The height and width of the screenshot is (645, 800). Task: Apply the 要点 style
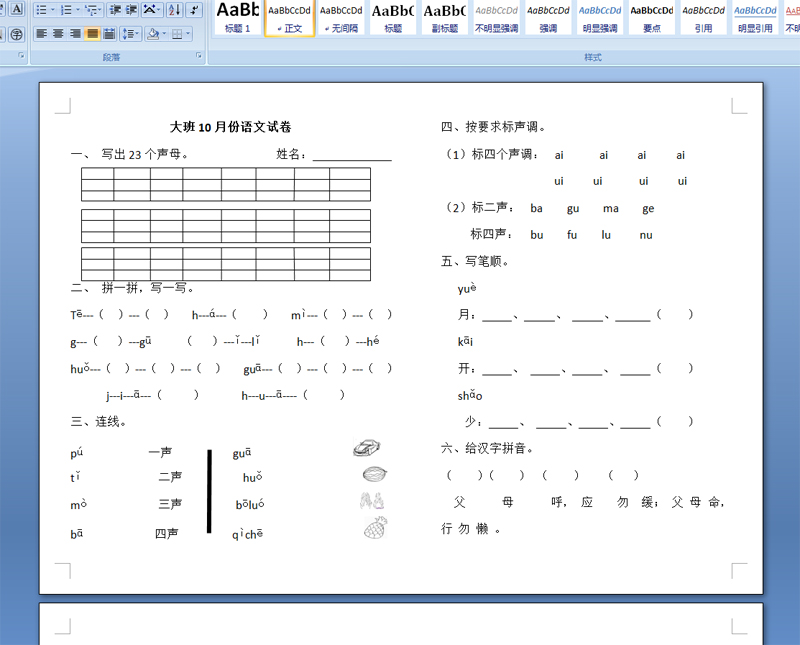coord(652,17)
